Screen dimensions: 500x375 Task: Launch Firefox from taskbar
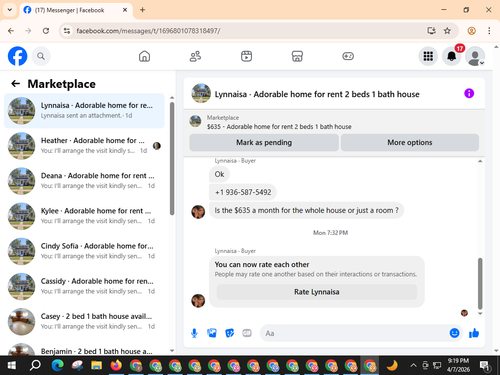[x=116, y=366]
